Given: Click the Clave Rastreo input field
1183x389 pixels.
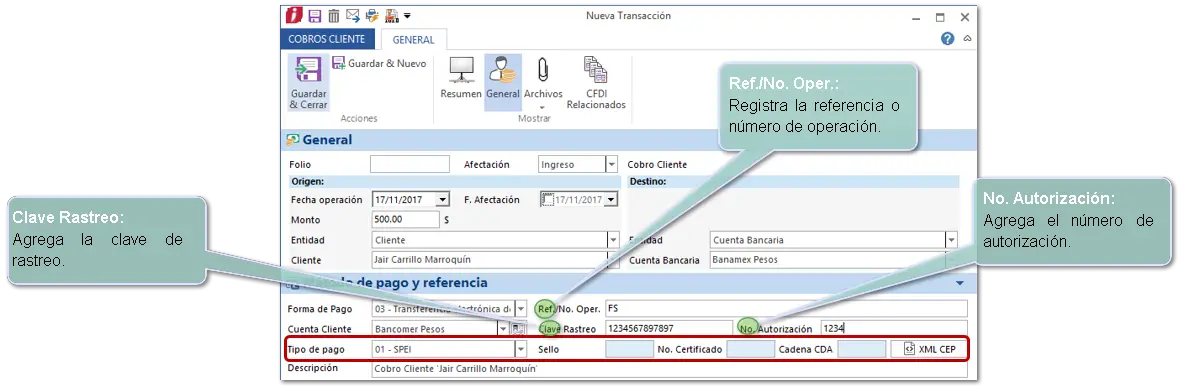Looking at the screenshot, I should pos(668,329).
